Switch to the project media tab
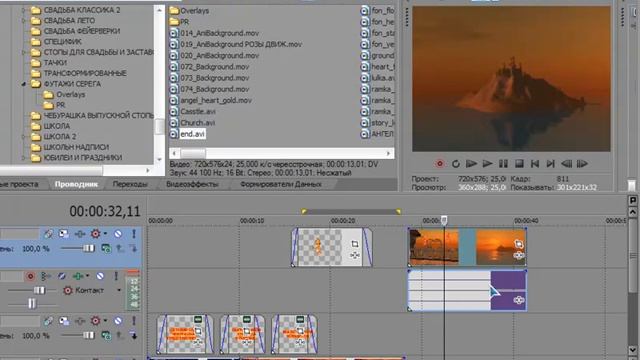This screenshot has width=640, height=360. point(19,184)
